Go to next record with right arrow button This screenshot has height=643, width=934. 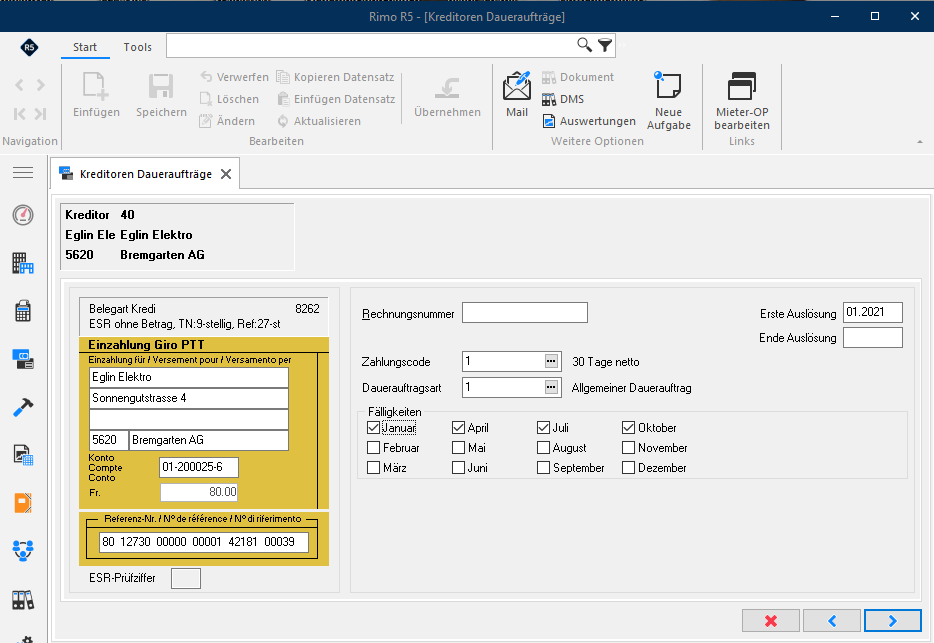point(892,621)
